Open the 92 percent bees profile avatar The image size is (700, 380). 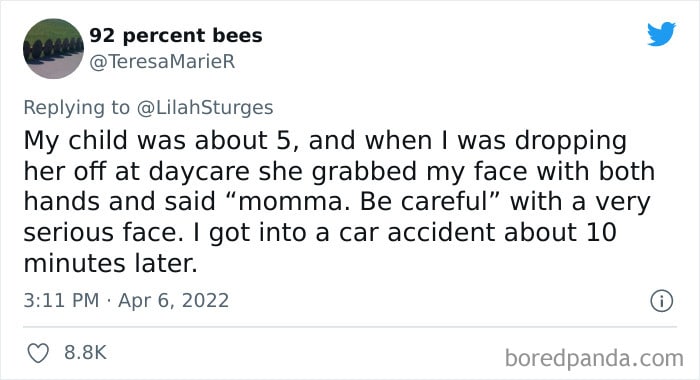point(53,48)
